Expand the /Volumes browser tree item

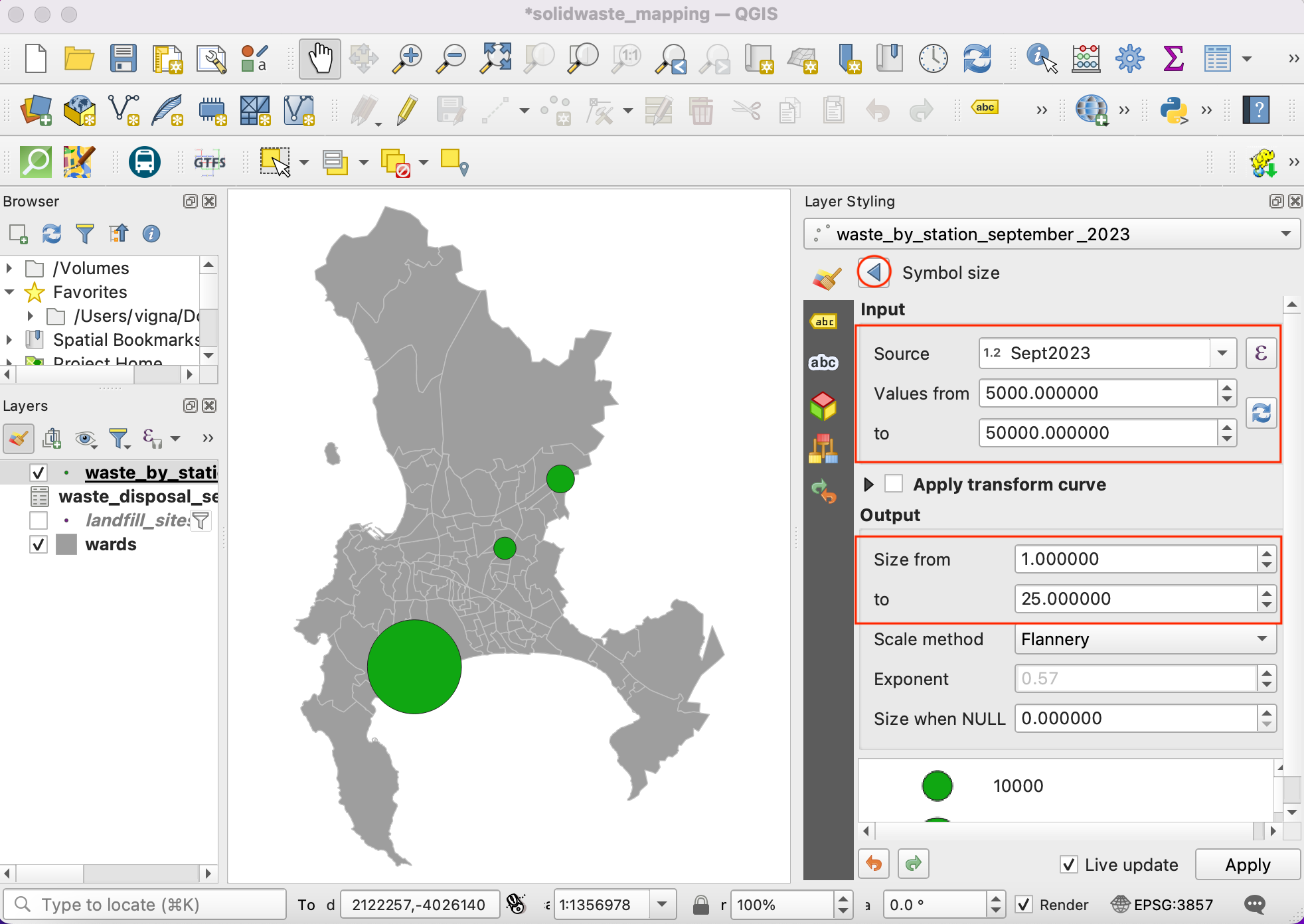pos(9,268)
